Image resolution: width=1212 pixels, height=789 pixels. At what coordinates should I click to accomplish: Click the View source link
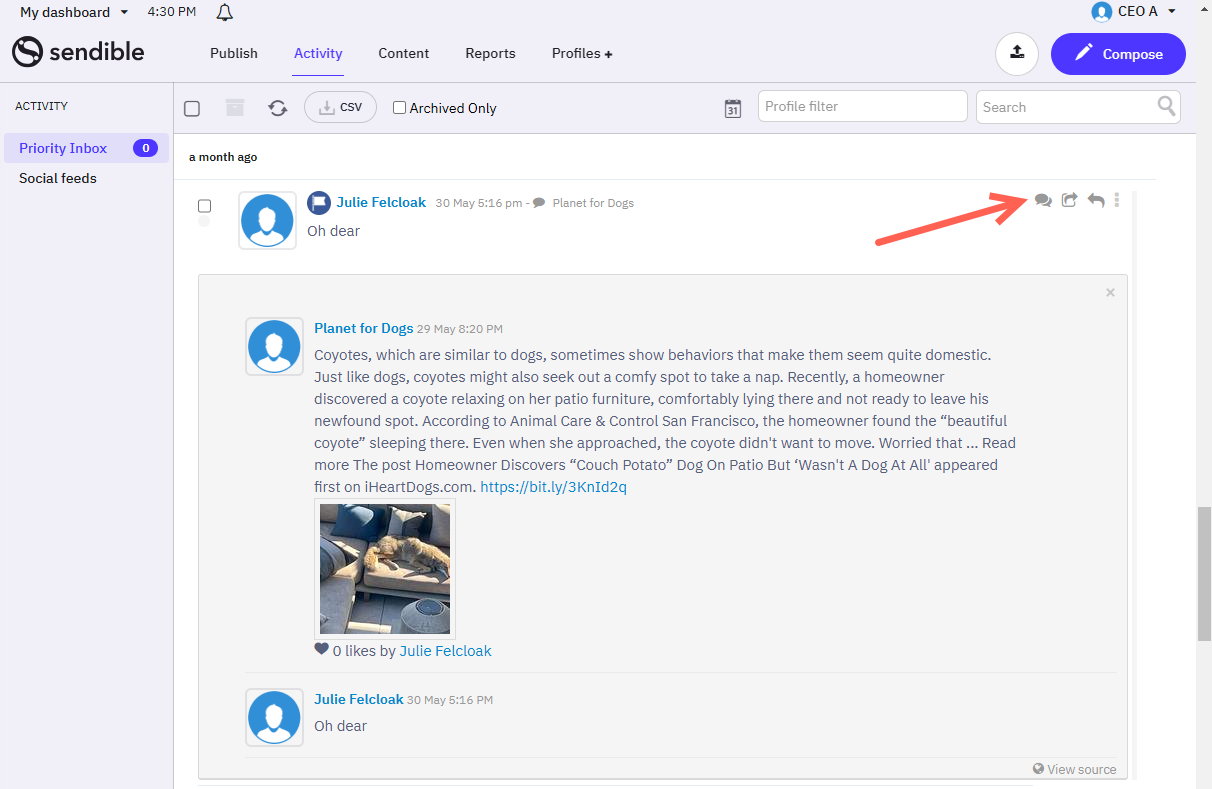coord(1074,769)
